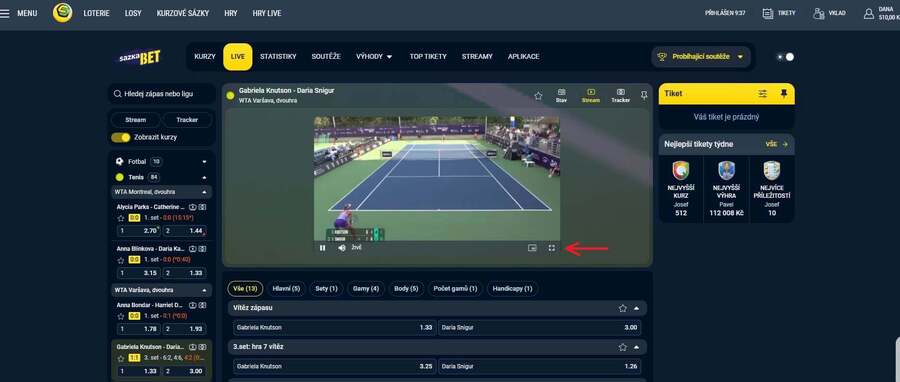Pause the live stream
Image resolution: width=900 pixels, height=382 pixels.
(323, 248)
